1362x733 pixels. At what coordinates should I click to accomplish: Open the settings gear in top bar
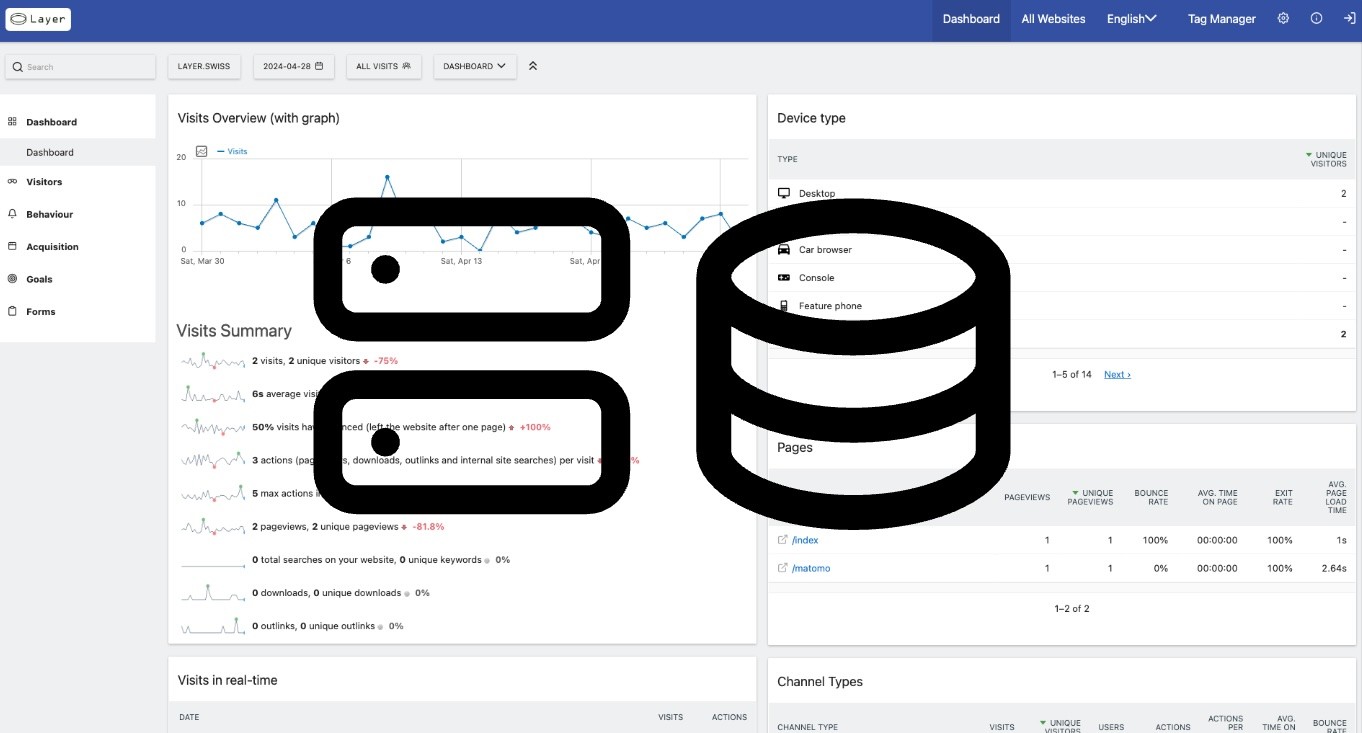point(1283,19)
